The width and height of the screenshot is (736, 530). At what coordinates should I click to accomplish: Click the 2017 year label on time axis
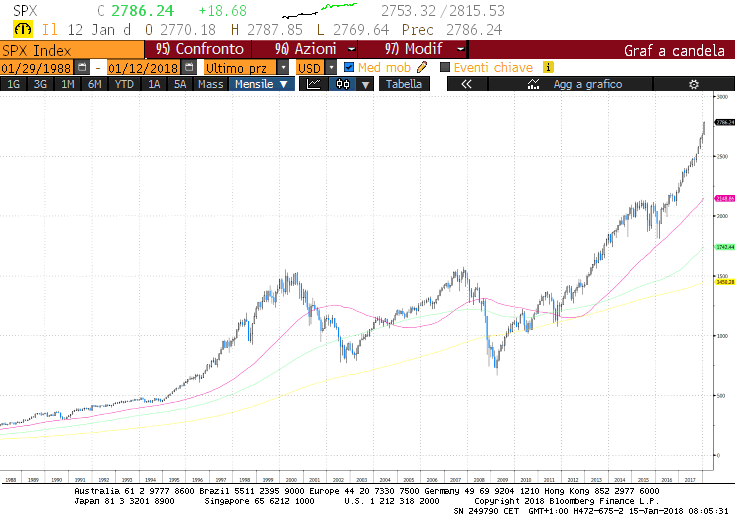[690, 480]
